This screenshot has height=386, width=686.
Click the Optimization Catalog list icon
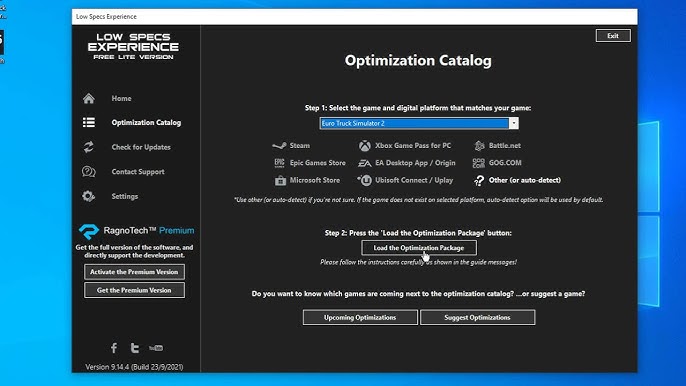[89, 123]
